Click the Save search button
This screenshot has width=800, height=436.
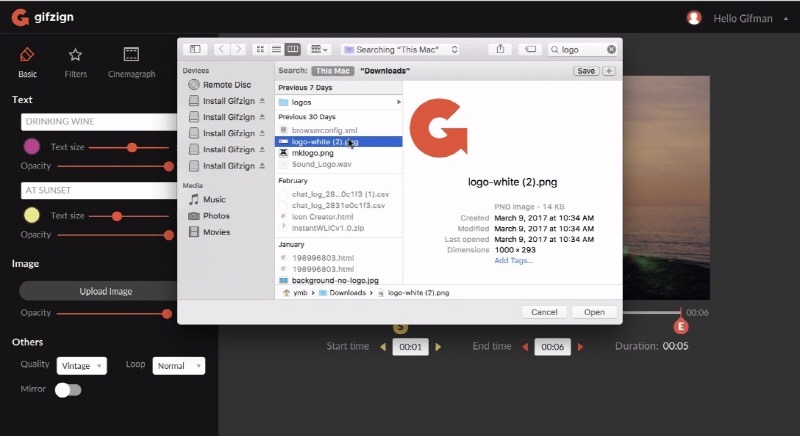[x=586, y=71]
